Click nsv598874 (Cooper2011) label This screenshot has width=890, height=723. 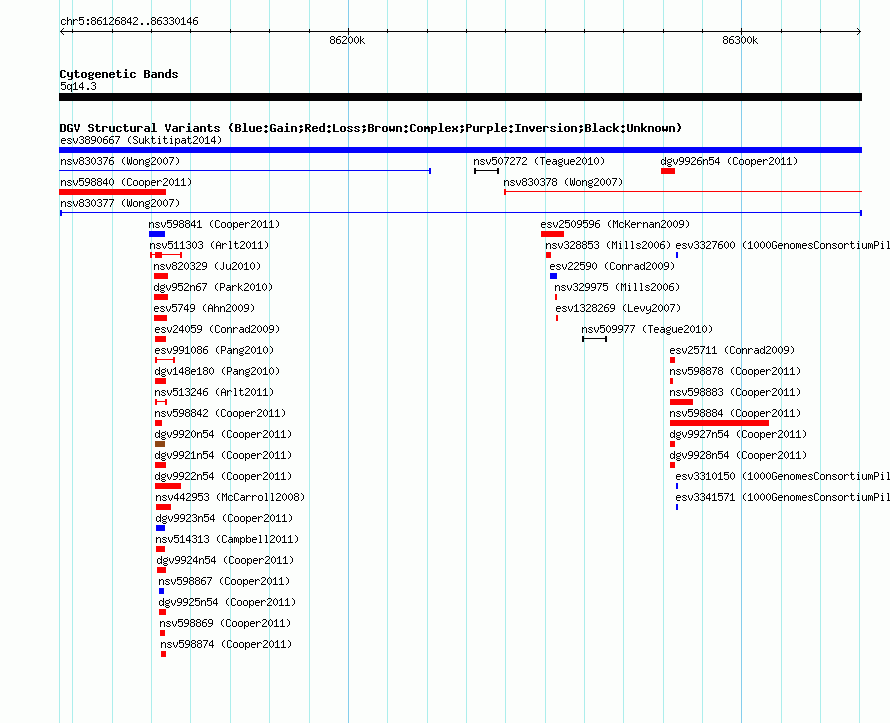(x=226, y=644)
